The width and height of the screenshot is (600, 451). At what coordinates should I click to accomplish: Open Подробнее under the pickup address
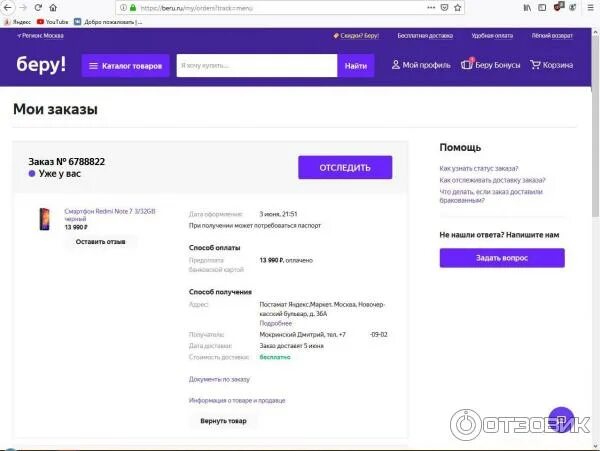point(276,323)
